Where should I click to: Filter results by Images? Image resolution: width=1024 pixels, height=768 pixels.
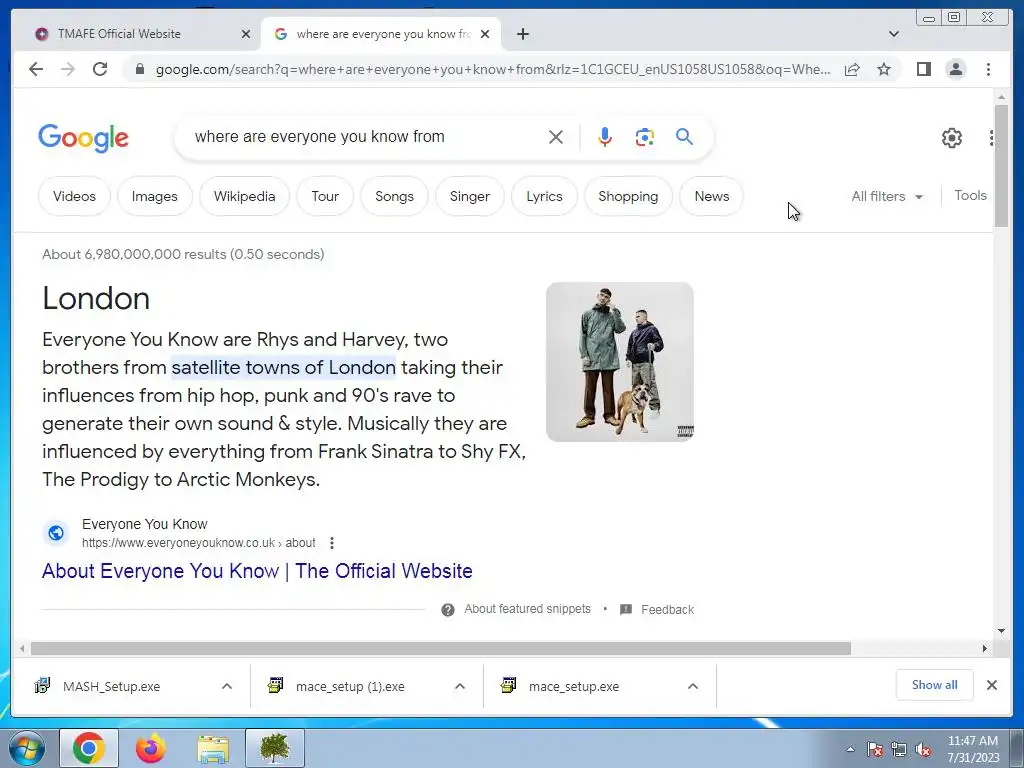click(x=155, y=196)
